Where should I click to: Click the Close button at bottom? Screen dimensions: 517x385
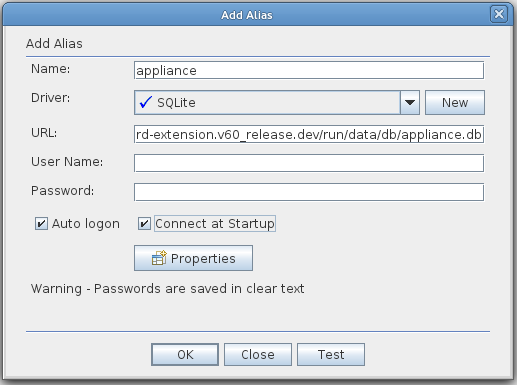point(258,354)
